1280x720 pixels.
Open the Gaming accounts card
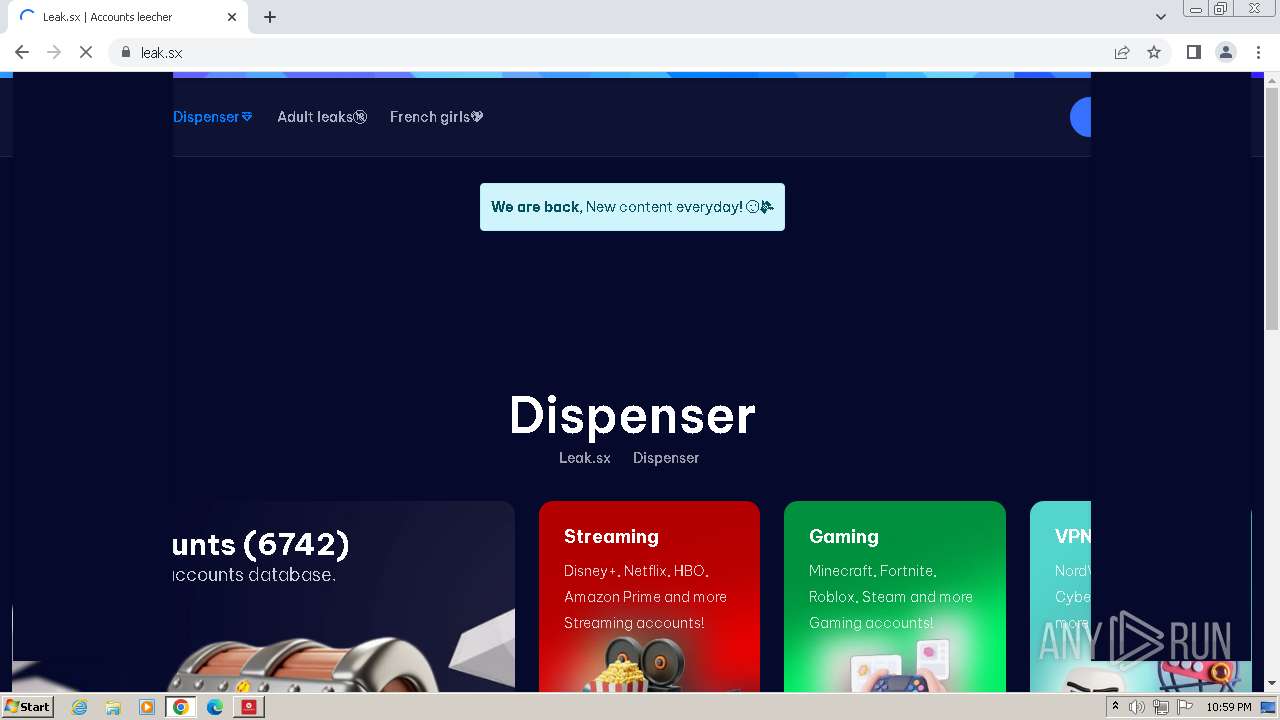895,597
